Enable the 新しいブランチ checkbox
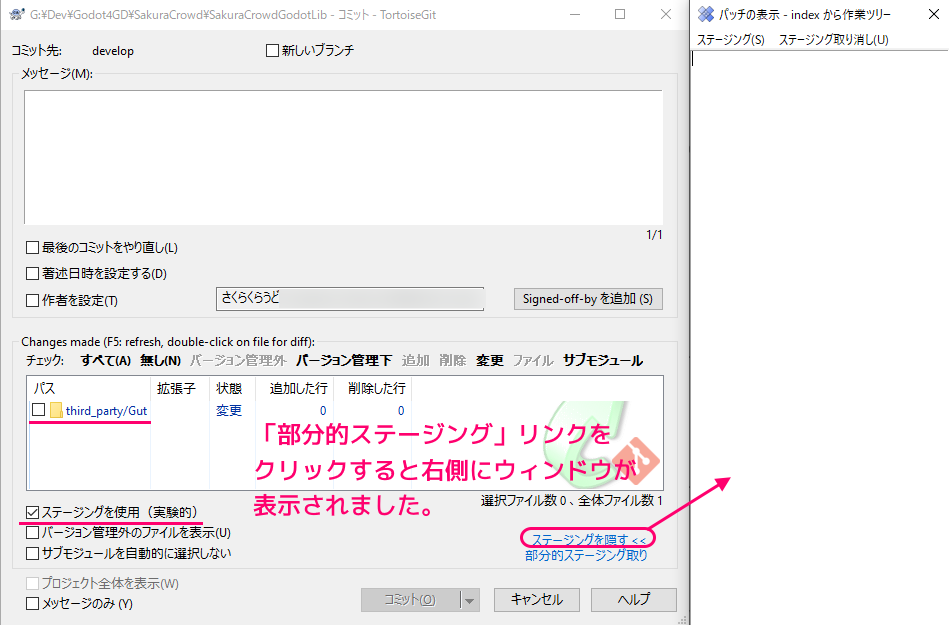Screen dimensions: 949x625 (273, 51)
